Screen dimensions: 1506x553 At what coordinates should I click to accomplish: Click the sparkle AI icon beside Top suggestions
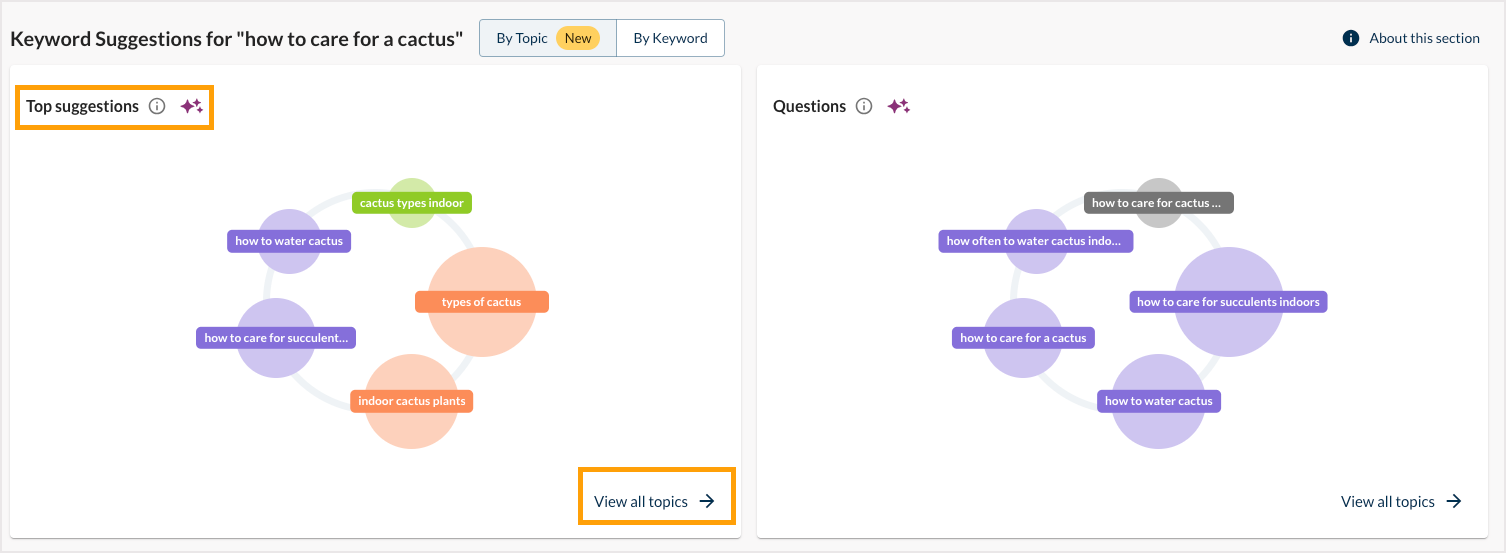pyautogui.click(x=191, y=106)
